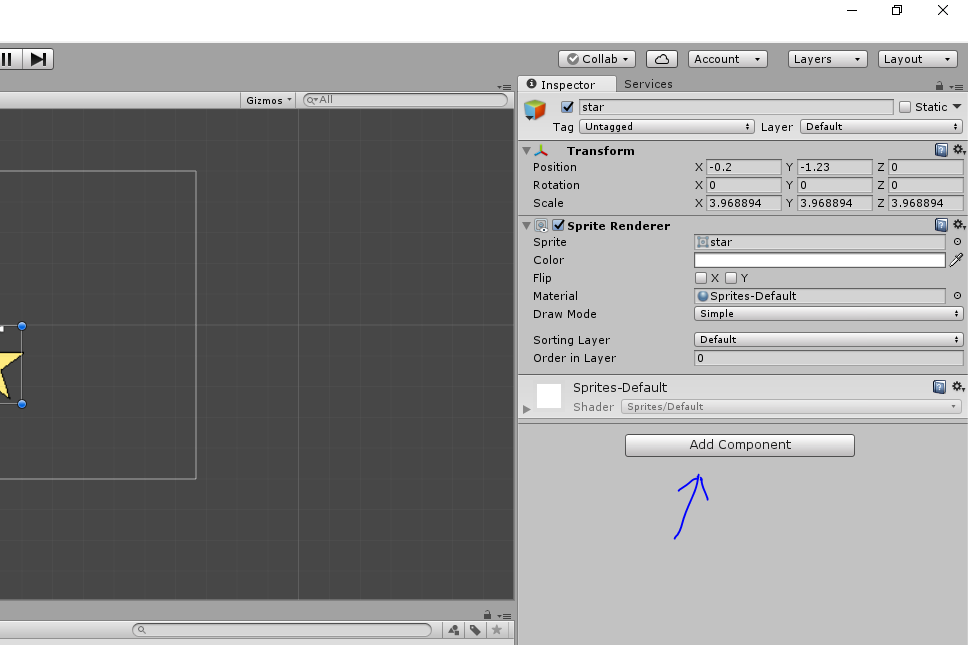
Task: Click Position X field -0.2
Action: click(743, 167)
